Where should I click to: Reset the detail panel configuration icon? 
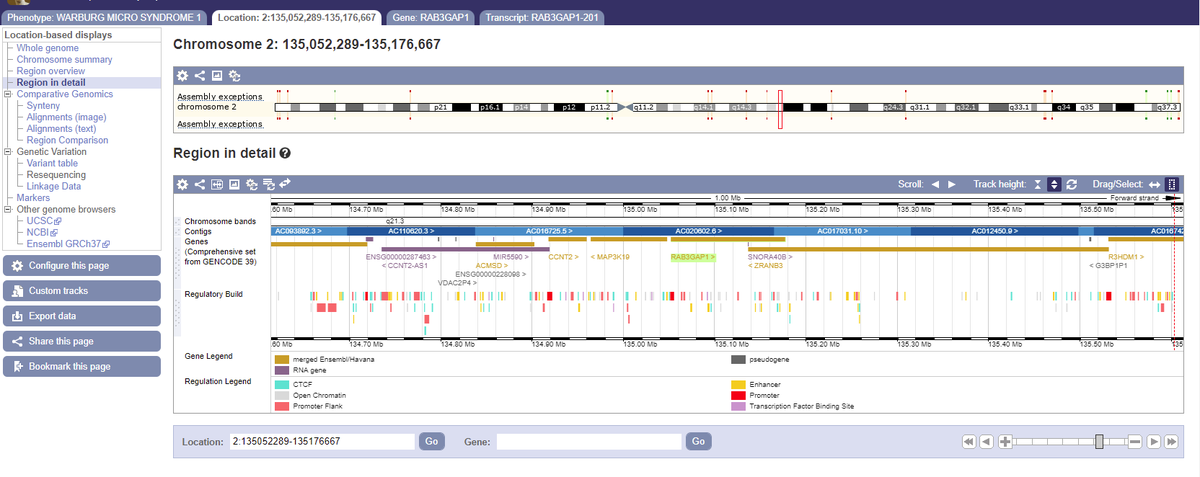pyautogui.click(x=251, y=184)
